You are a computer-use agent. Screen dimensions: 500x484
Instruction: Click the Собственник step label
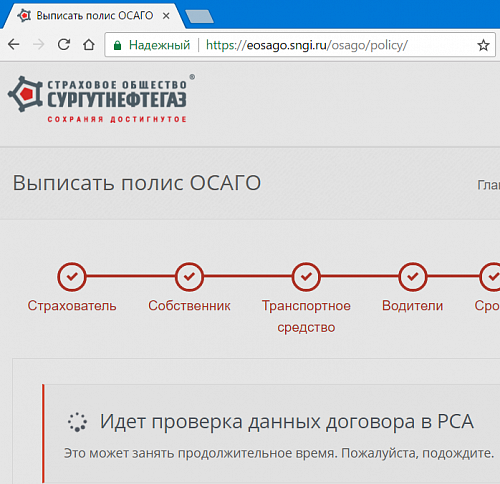pyautogui.click(x=189, y=306)
